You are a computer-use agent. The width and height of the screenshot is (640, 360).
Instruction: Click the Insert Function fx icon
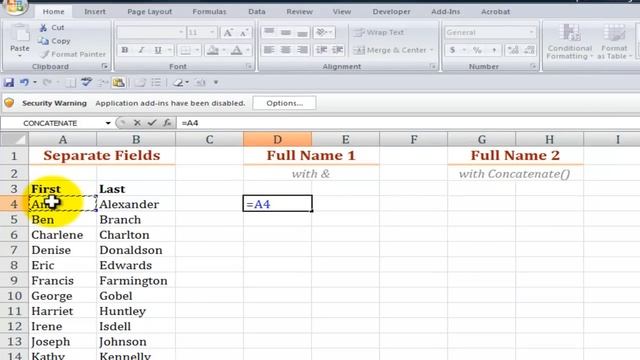pos(167,123)
